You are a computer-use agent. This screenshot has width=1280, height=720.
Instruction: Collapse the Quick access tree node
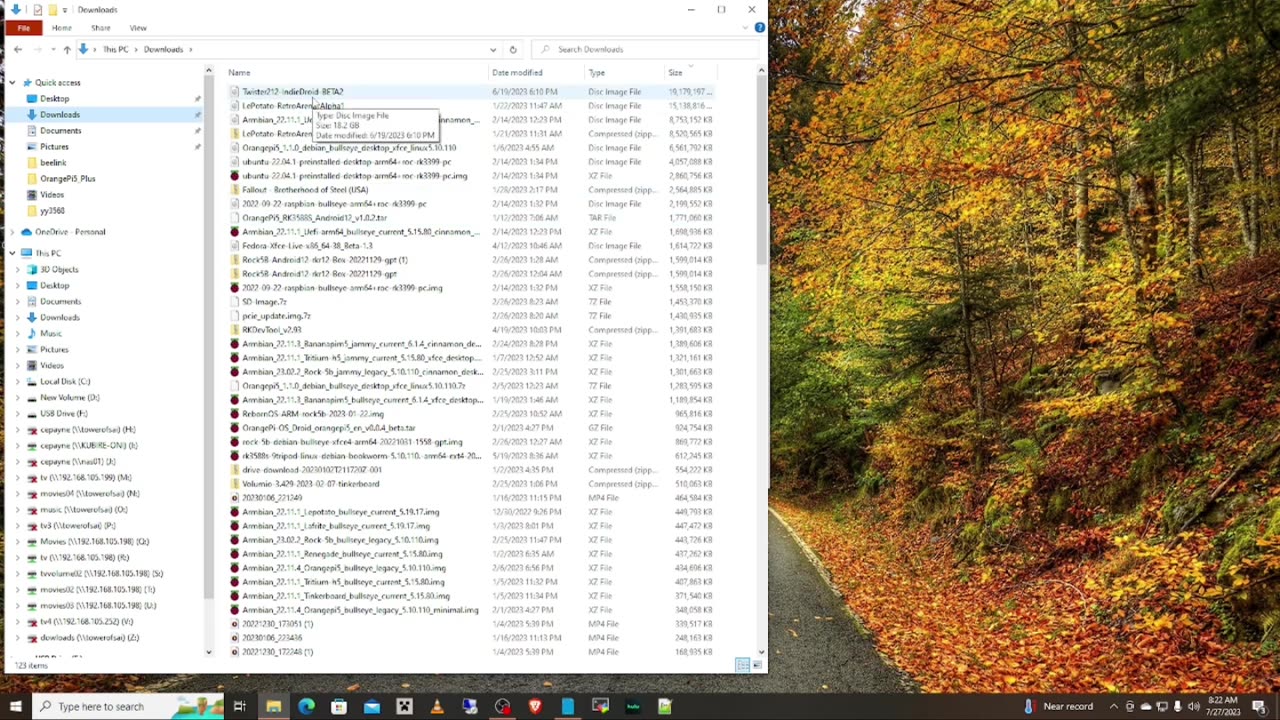point(13,82)
